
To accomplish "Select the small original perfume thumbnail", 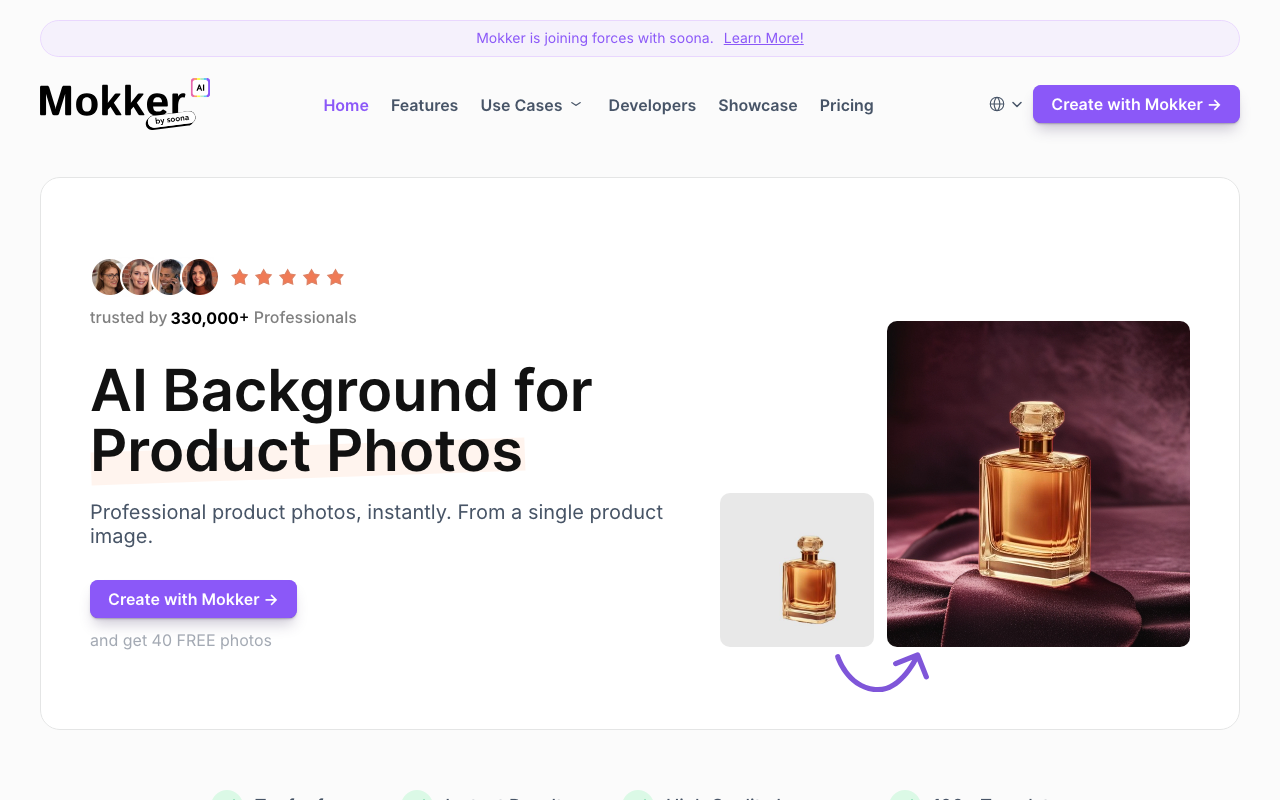I will click(797, 570).
